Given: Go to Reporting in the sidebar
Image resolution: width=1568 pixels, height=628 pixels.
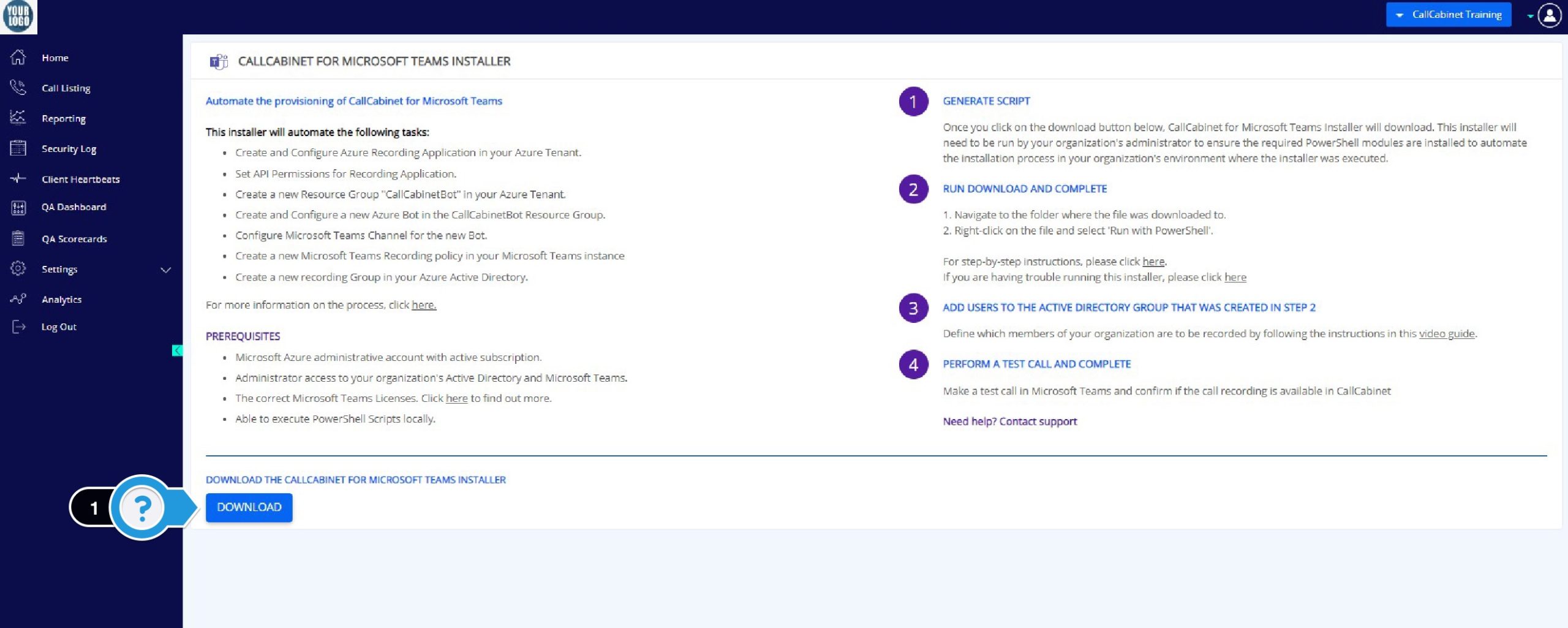Looking at the screenshot, I should [64, 118].
